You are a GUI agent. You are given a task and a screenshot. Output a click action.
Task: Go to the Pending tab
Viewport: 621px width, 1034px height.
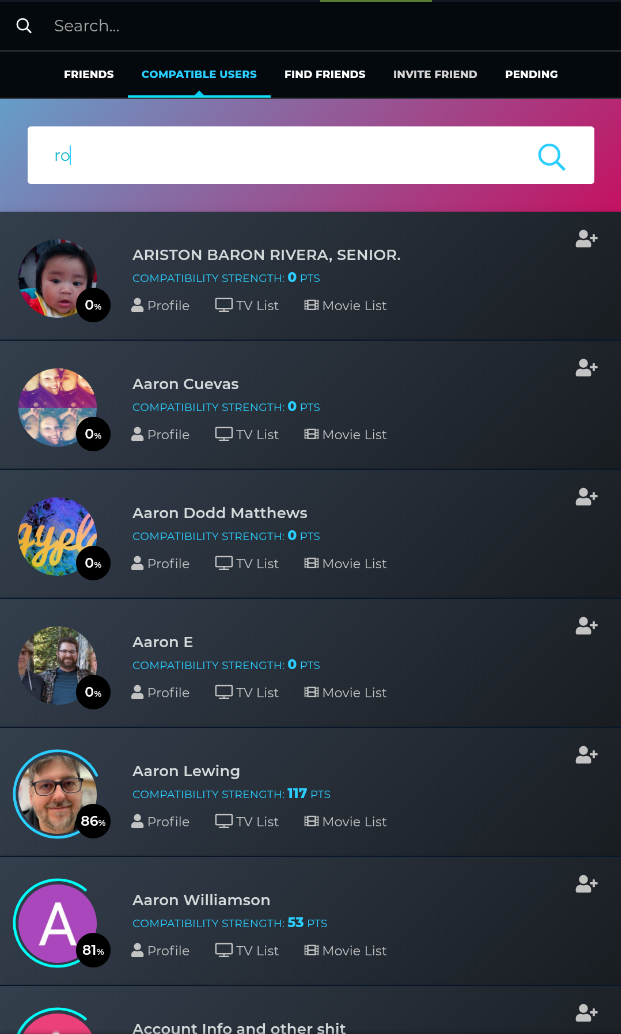click(531, 75)
